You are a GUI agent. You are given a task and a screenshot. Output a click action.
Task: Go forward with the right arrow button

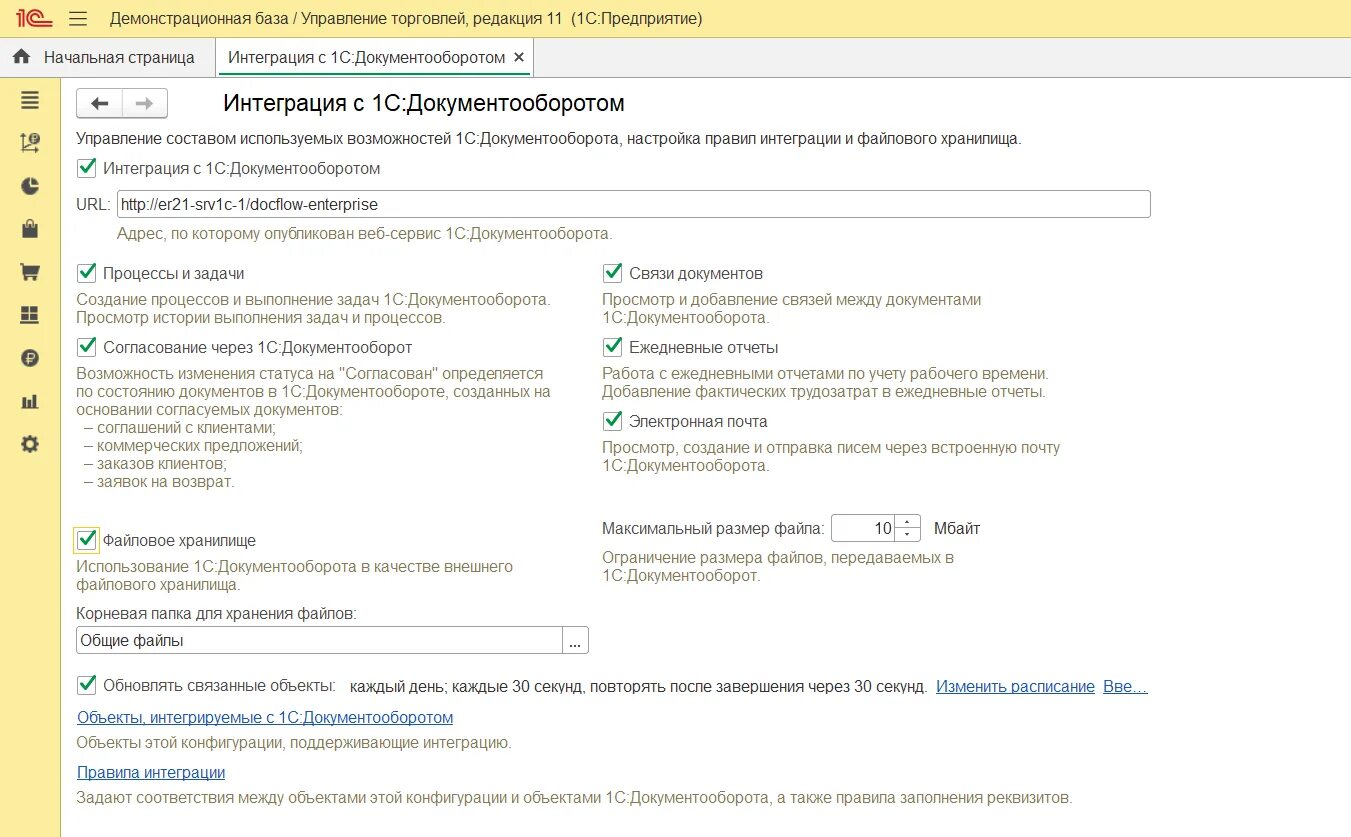145,103
